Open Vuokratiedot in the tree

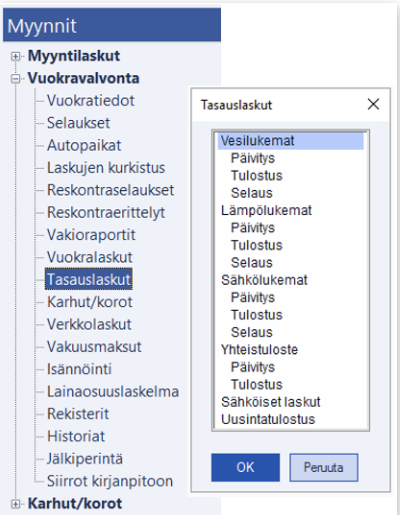coord(91,101)
